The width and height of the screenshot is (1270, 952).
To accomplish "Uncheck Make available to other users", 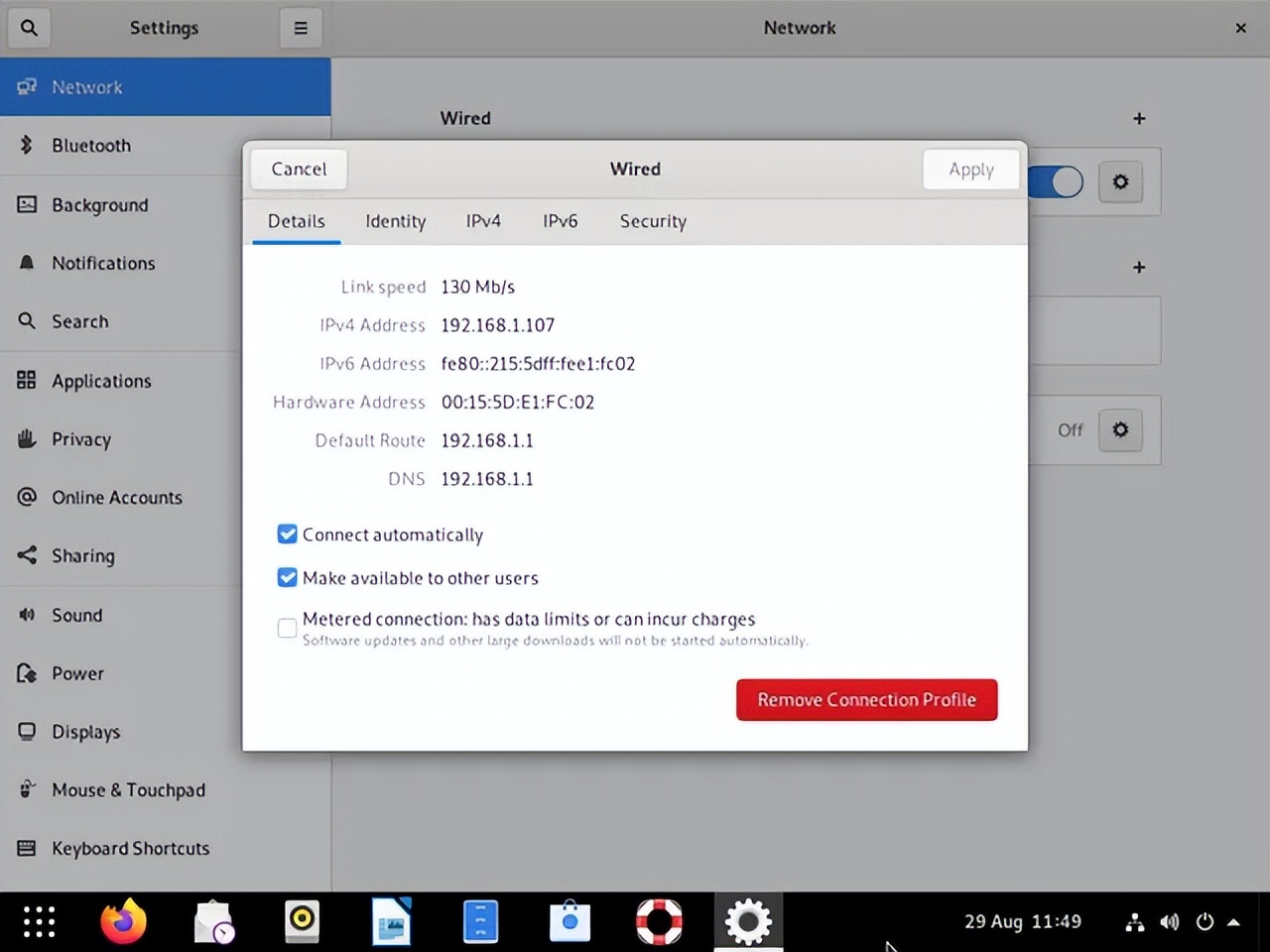I will tap(288, 578).
